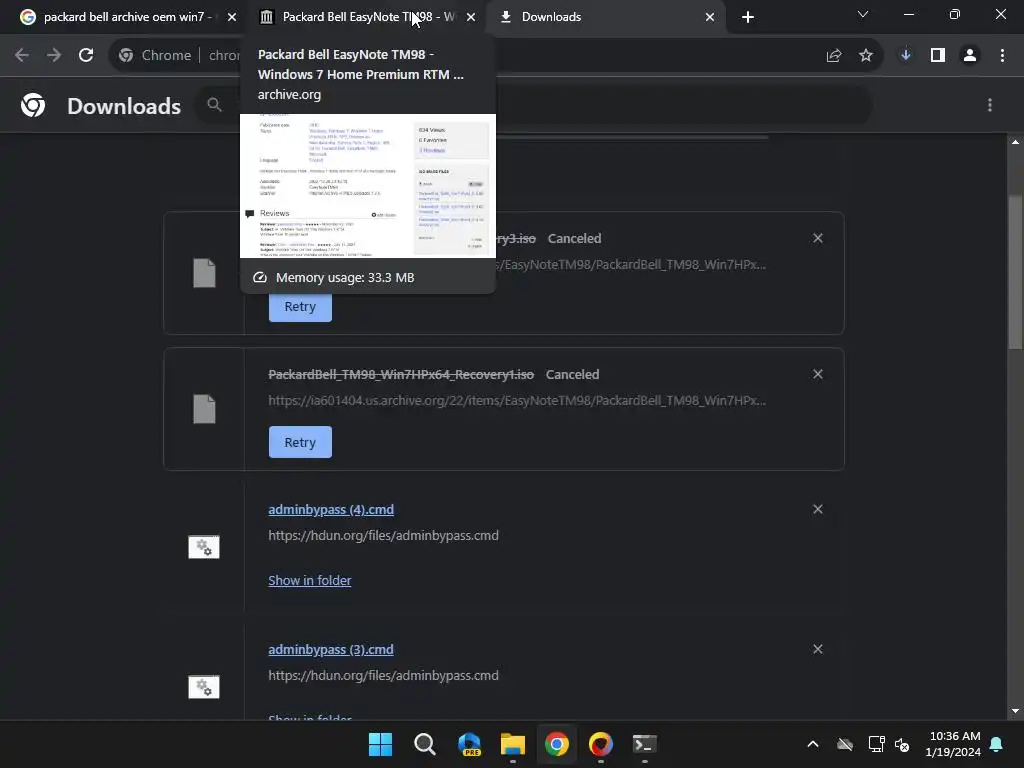Click the Chrome site info chip
Image resolution: width=1024 pixels, height=768 pixels.
[155, 56]
